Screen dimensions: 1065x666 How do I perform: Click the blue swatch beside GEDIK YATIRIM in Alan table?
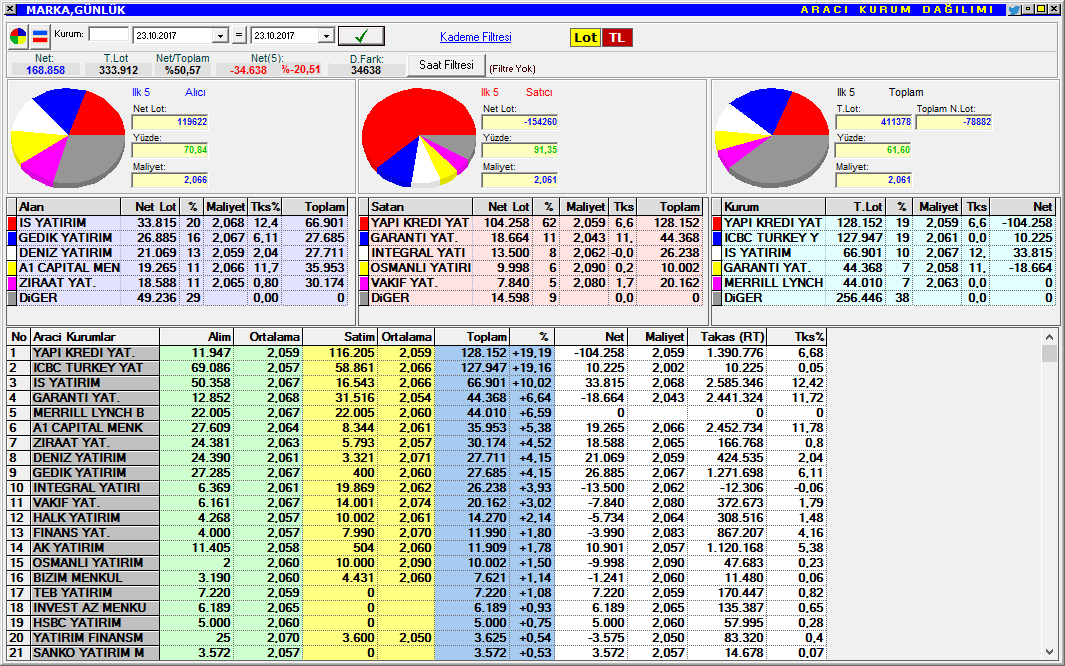coord(12,238)
